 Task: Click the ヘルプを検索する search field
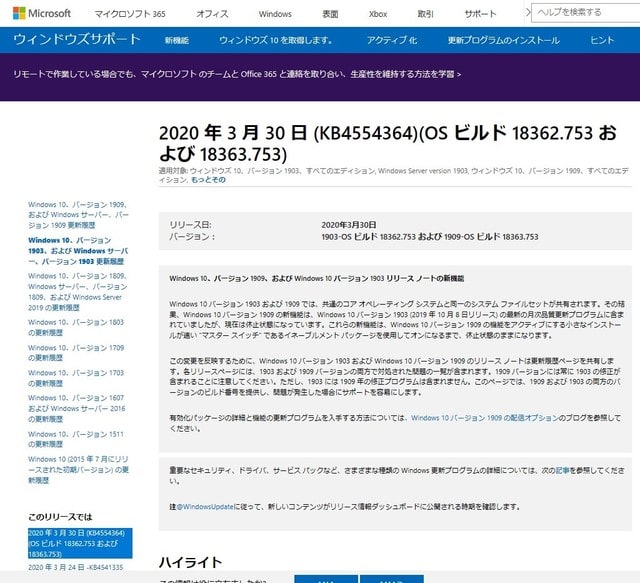click(x=585, y=12)
